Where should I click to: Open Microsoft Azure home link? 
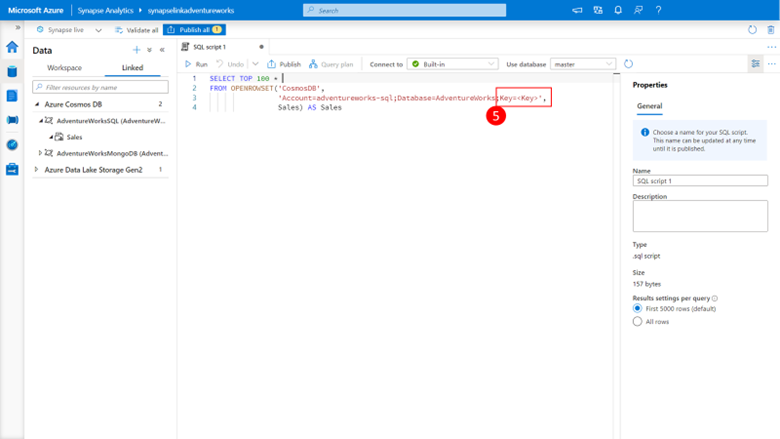(x=36, y=10)
